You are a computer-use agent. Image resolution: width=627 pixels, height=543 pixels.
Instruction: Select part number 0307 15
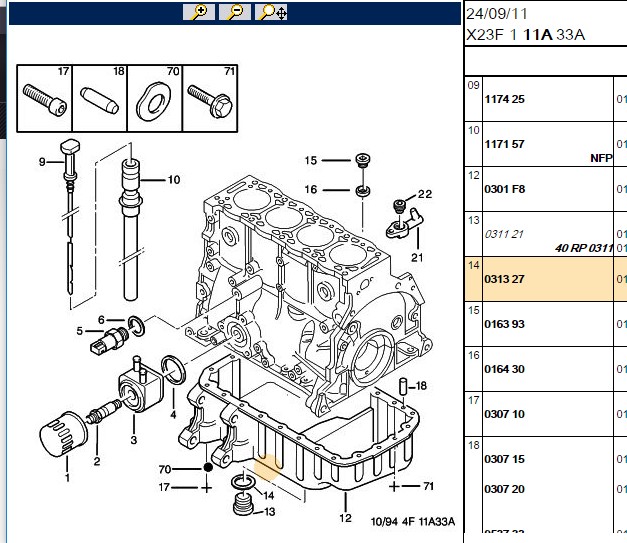tap(504, 459)
